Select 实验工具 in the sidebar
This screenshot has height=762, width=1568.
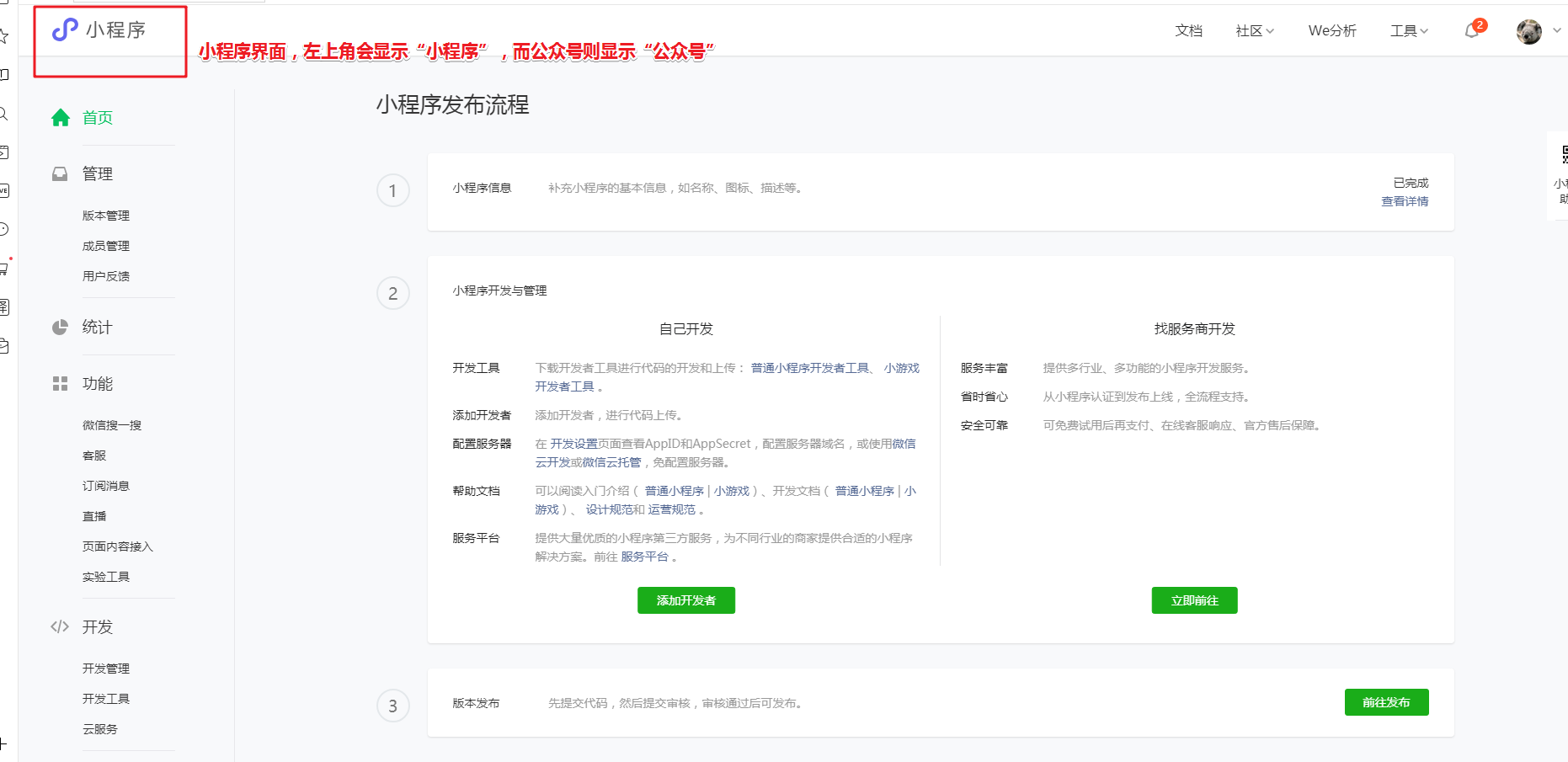(x=106, y=577)
